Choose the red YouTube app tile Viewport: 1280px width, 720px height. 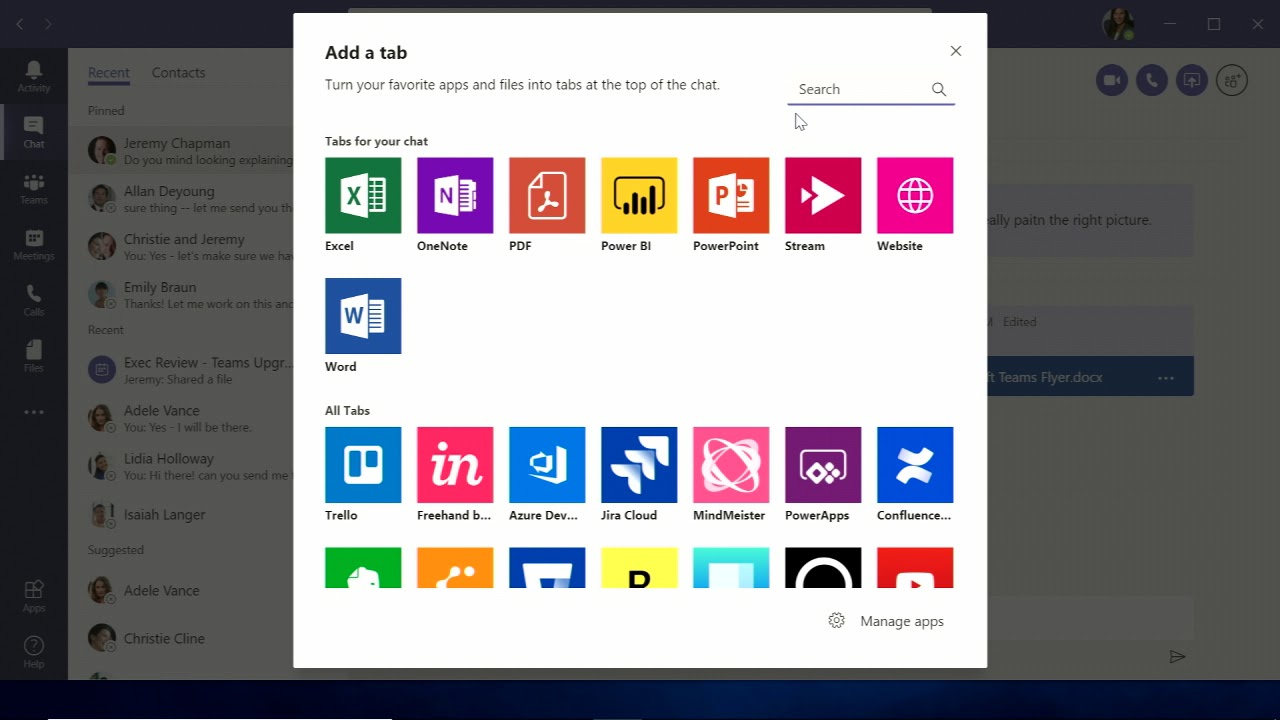pyautogui.click(x=915, y=568)
